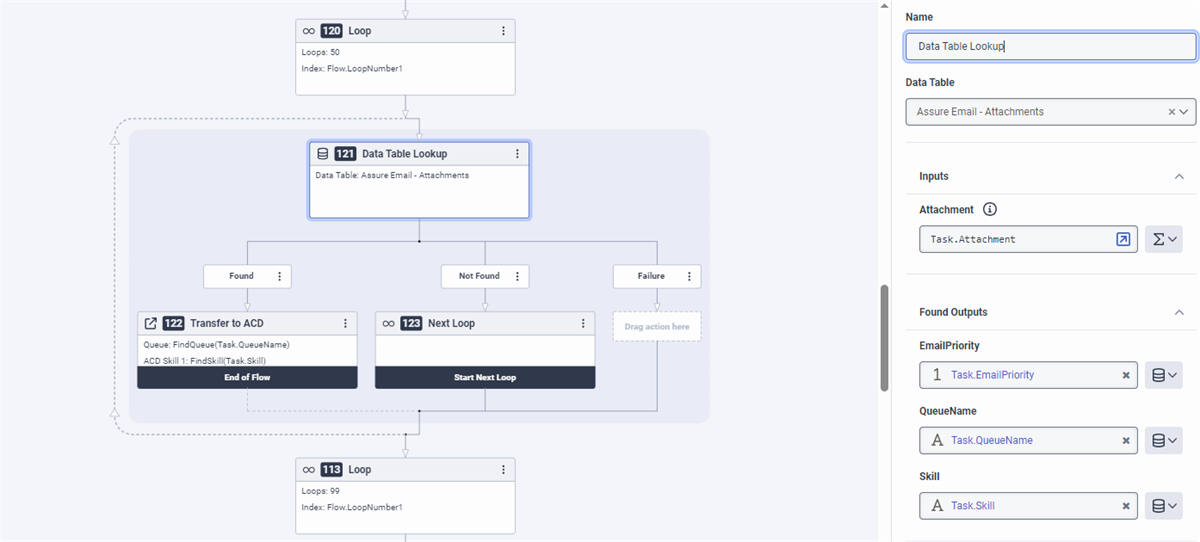The width and height of the screenshot is (1200, 542).
Task: Collapse the Found Outputs section
Action: pos(1179,312)
